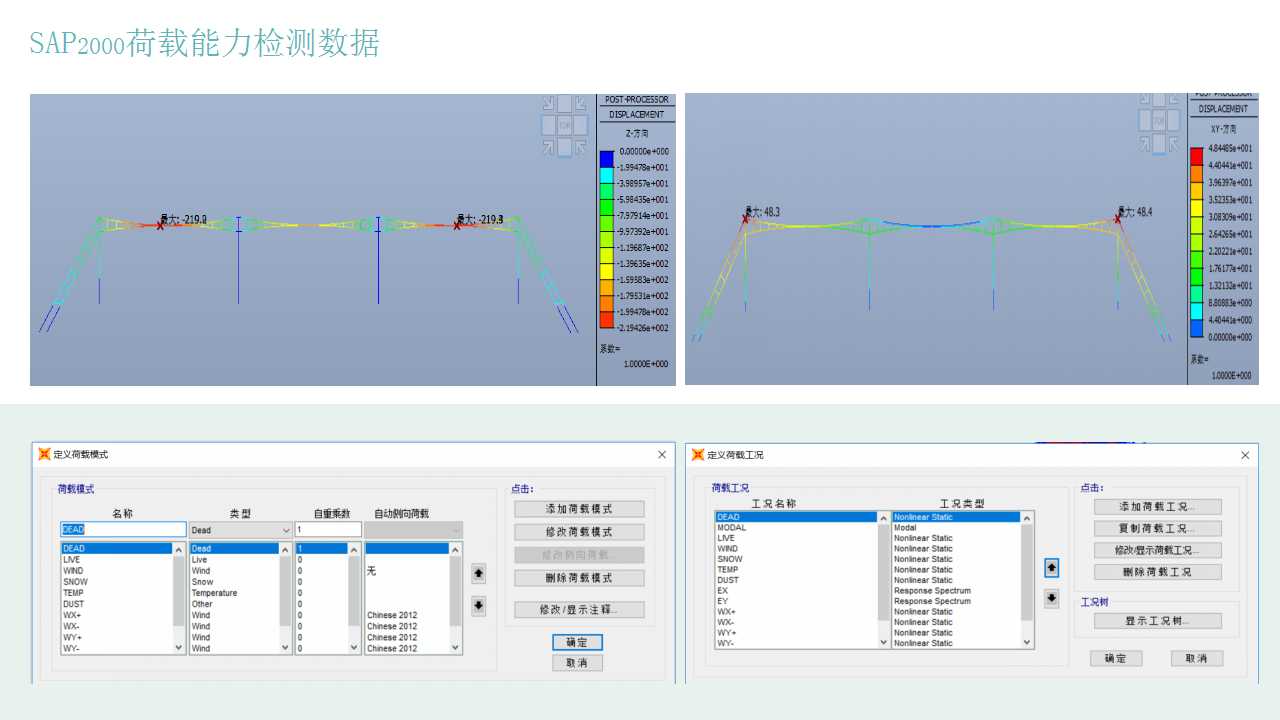This screenshot has height=720, width=1280.
Task: Move selected load pattern down with arrow button
Action: point(478,606)
